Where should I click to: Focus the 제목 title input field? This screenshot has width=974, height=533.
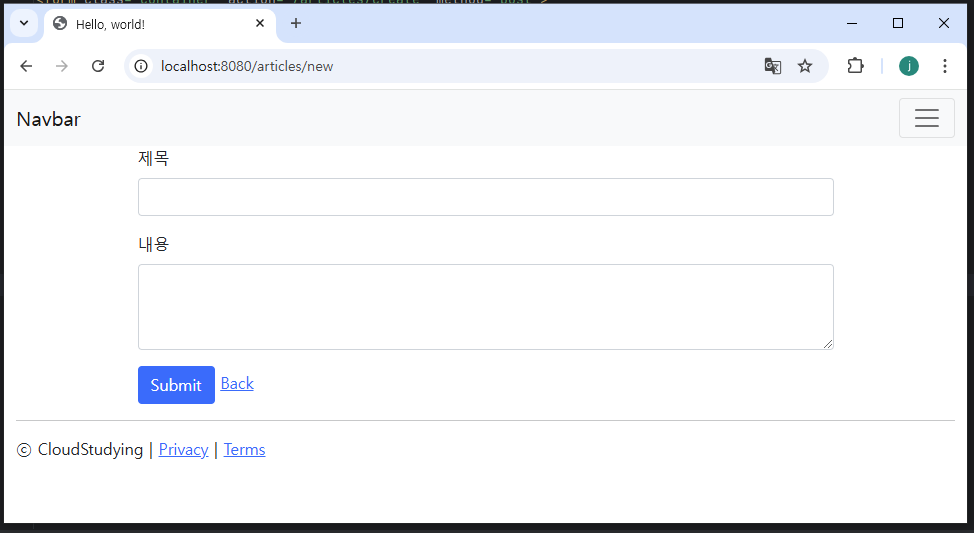pos(486,197)
